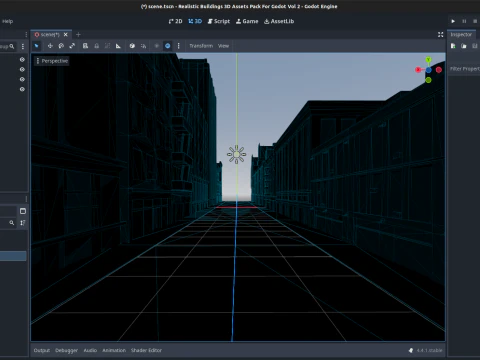Click the icon left of version label

click(x=411, y=350)
